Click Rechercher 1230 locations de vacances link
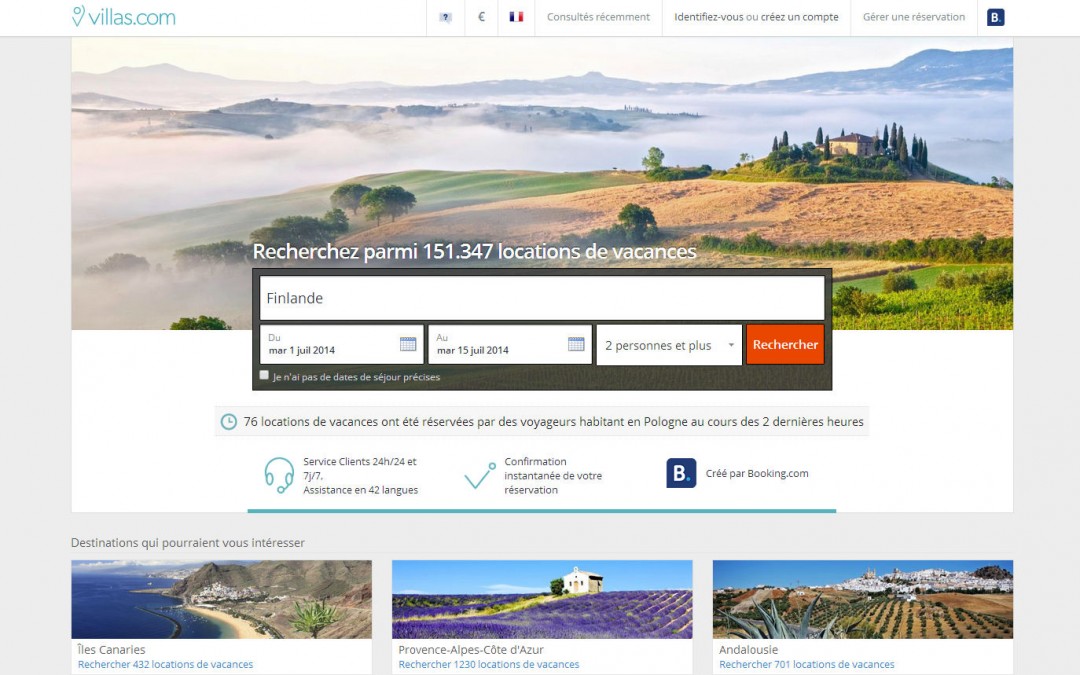 click(488, 665)
